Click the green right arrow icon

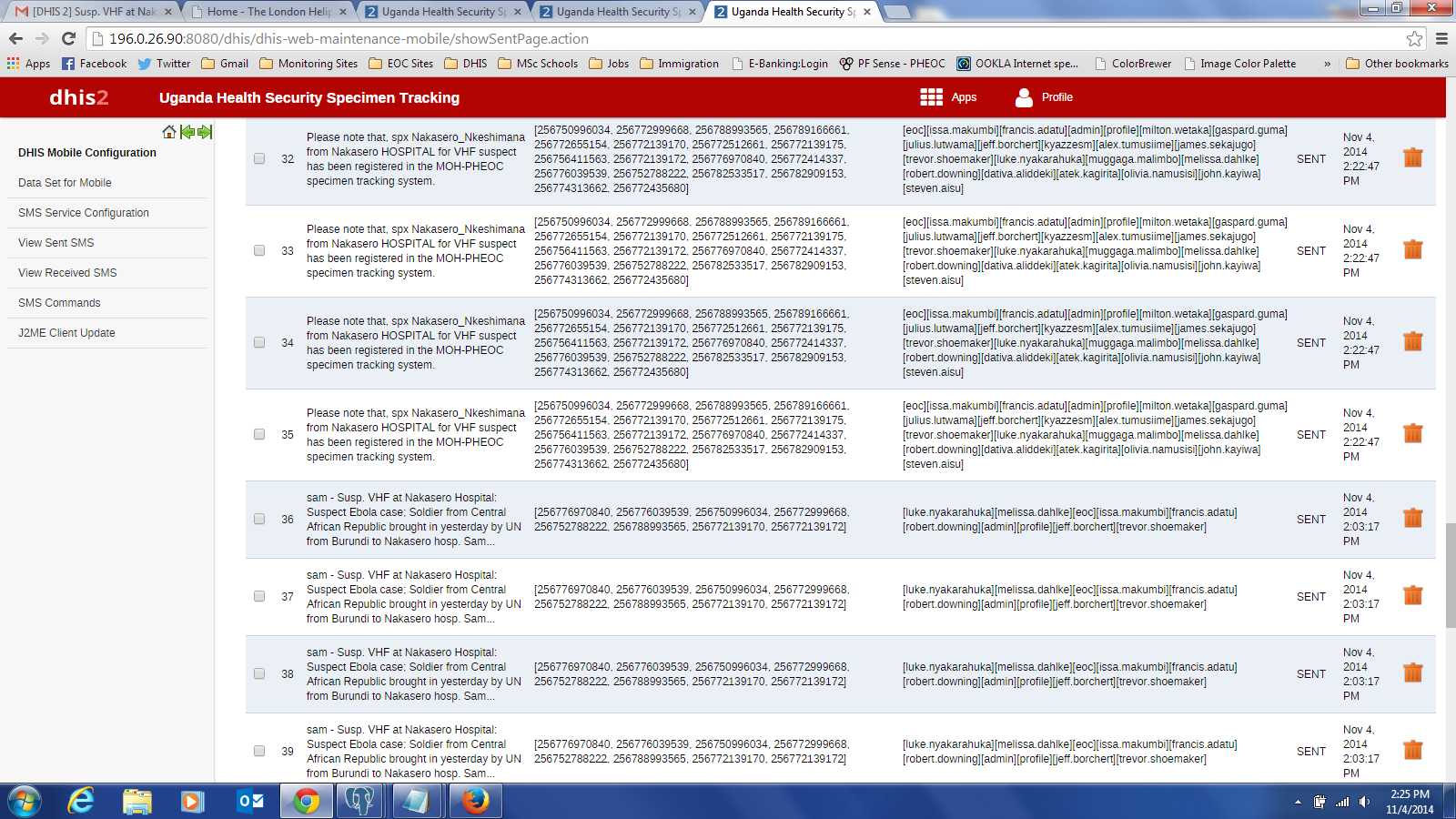click(205, 132)
